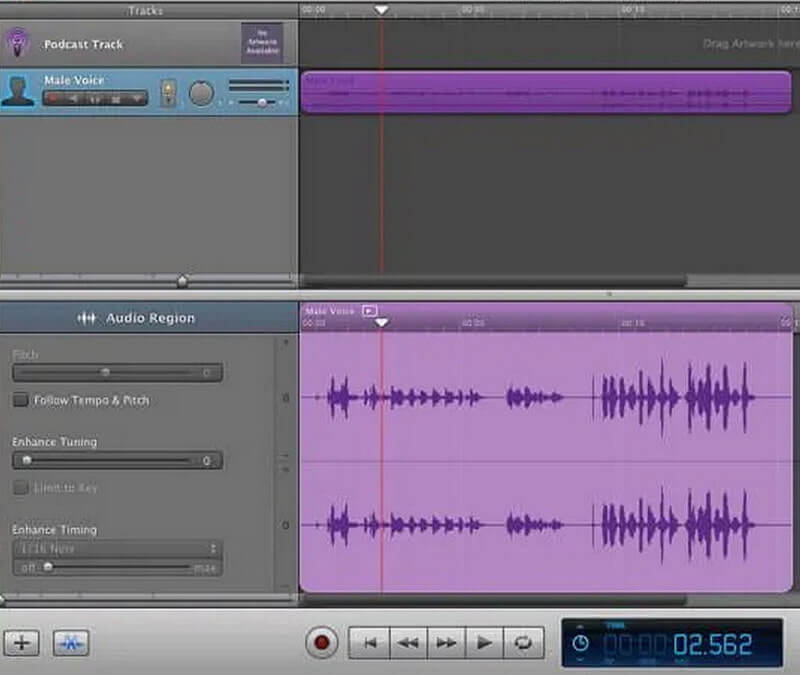800x675 pixels.
Task: Click the Audio Region header title
Action: (x=151, y=318)
